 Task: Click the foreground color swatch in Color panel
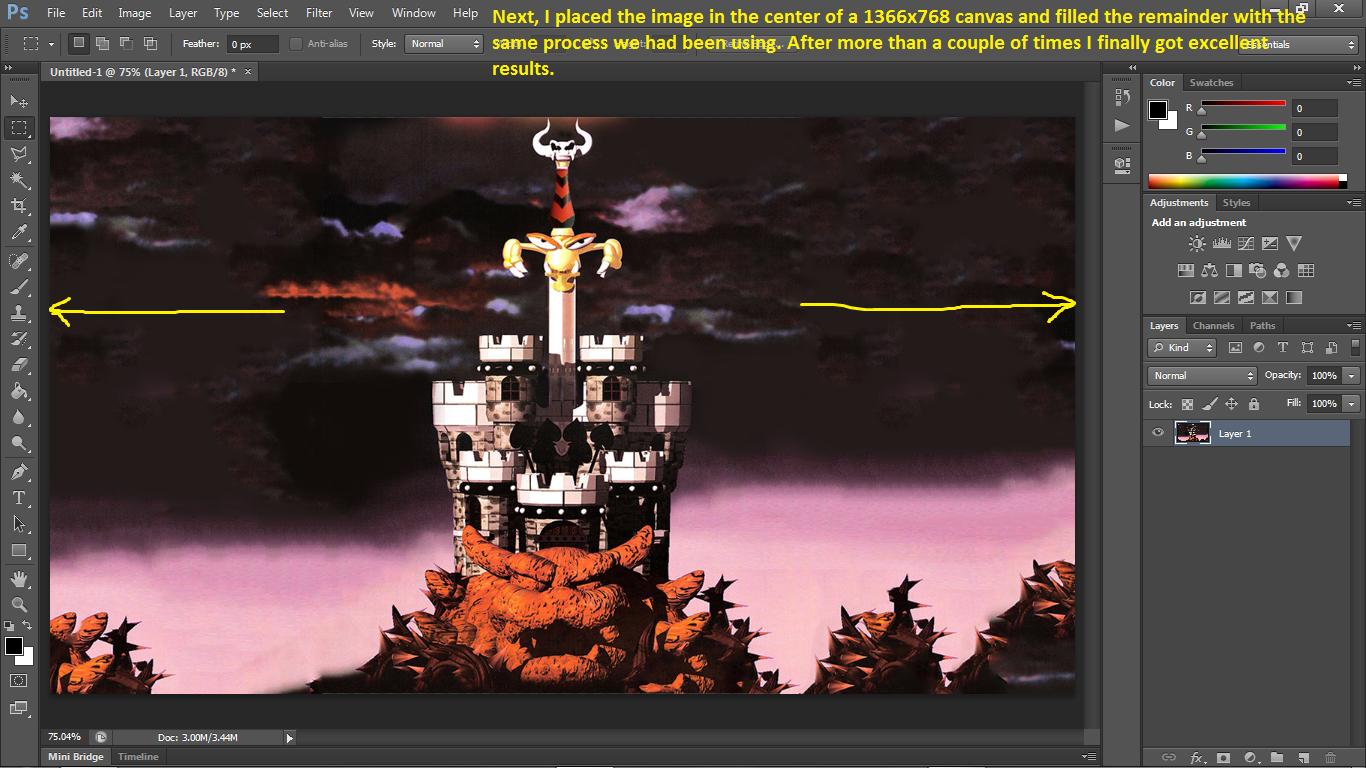click(1158, 110)
